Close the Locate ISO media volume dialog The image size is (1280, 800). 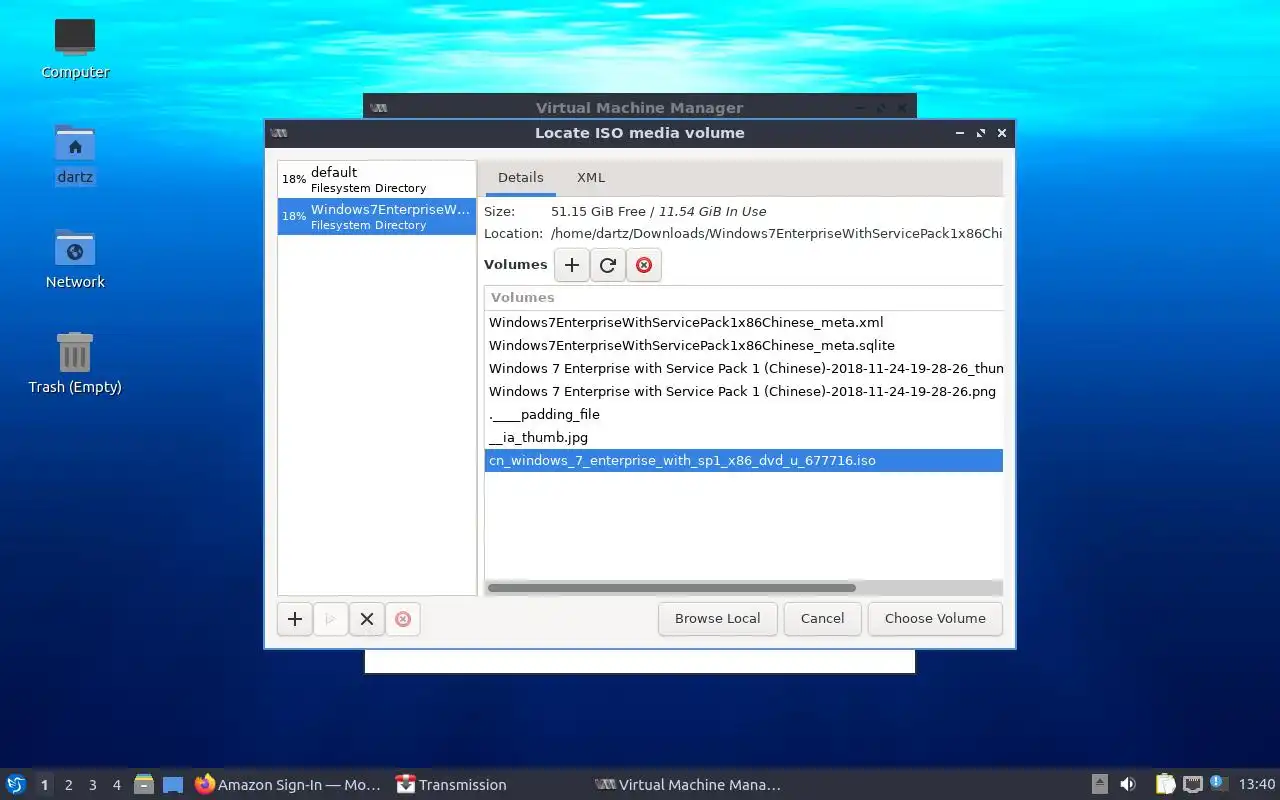1002,133
